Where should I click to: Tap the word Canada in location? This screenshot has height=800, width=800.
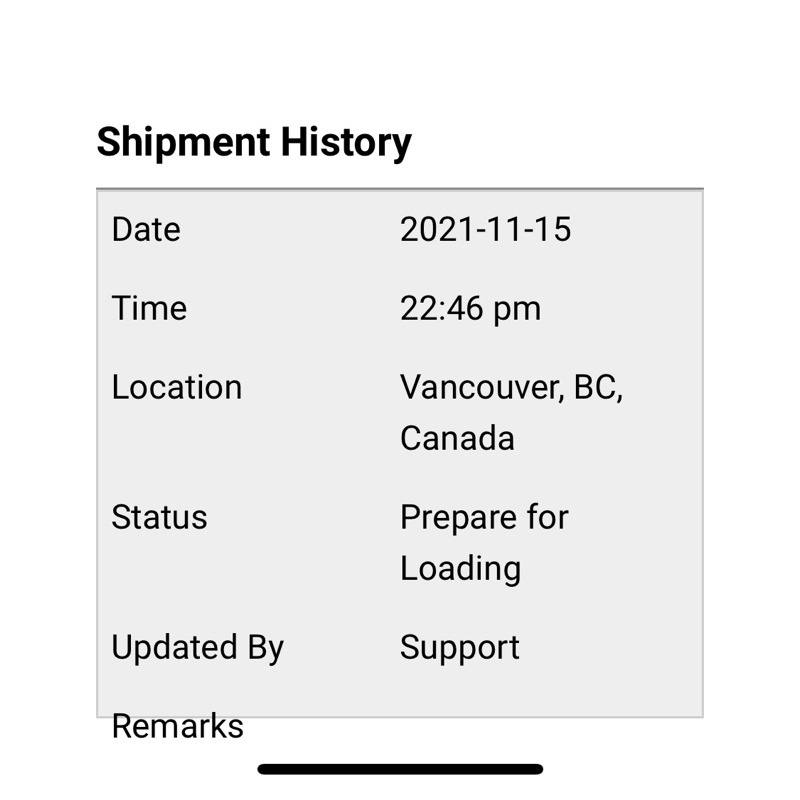point(457,438)
